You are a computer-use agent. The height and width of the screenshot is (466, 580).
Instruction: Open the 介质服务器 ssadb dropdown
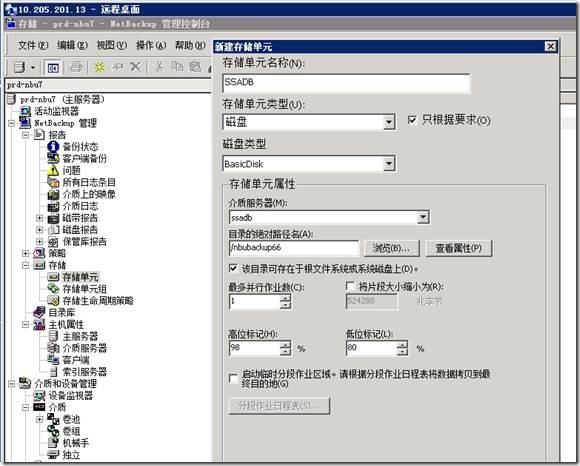pos(423,217)
